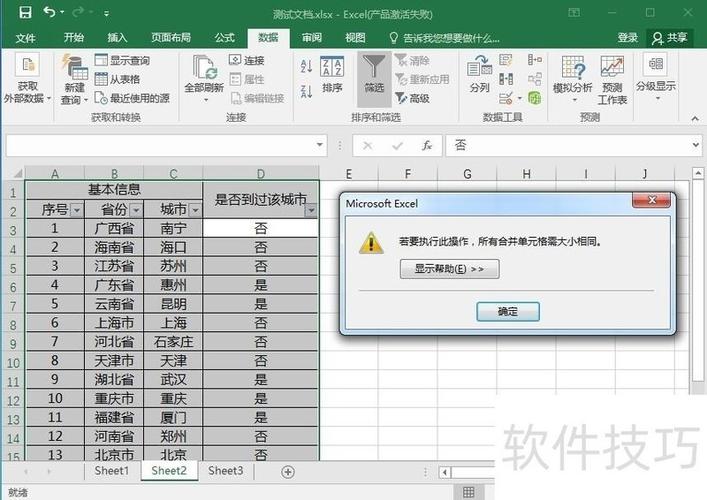The image size is (707, 500).
Task: Select the cell containing 石家庄
Action: tap(173, 342)
